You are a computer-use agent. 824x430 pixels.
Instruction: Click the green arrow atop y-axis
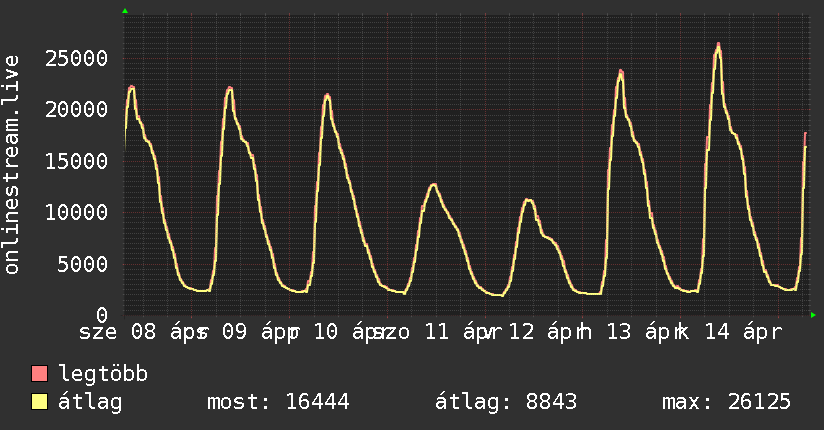125,11
